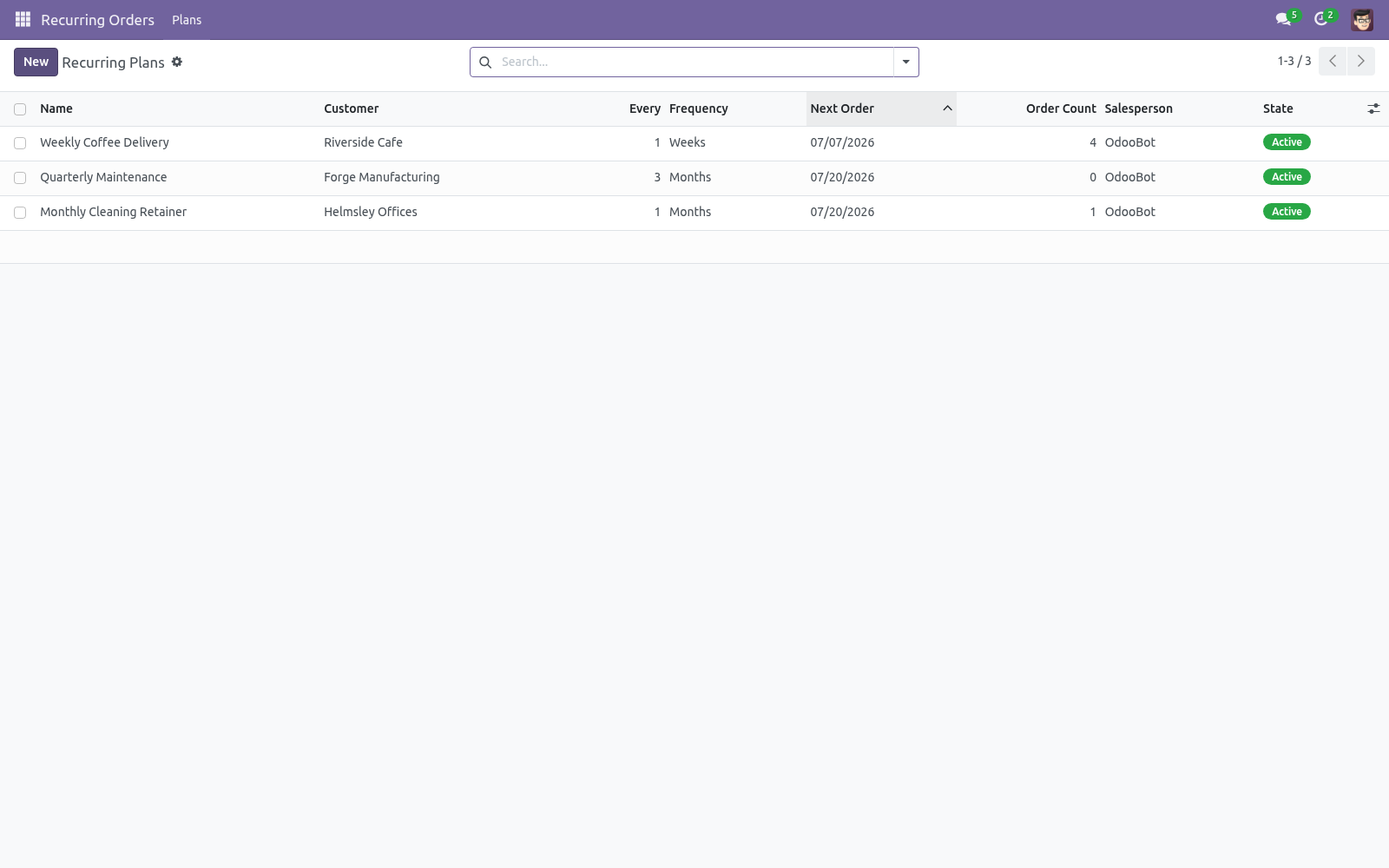This screenshot has height=868, width=1389.
Task: Sort by the Frequency column header
Action: [699, 108]
